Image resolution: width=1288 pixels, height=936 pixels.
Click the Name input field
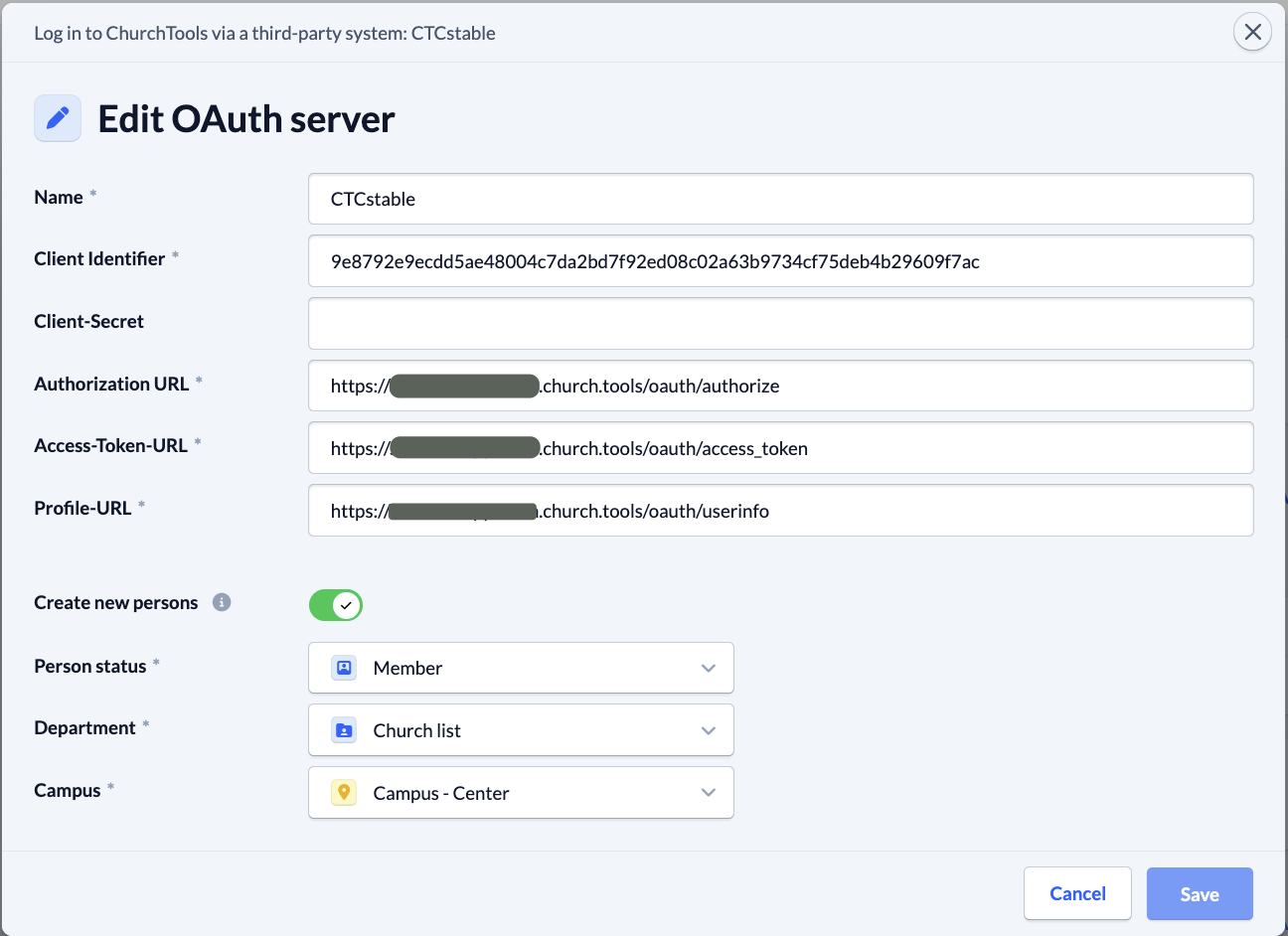pyautogui.click(x=780, y=199)
